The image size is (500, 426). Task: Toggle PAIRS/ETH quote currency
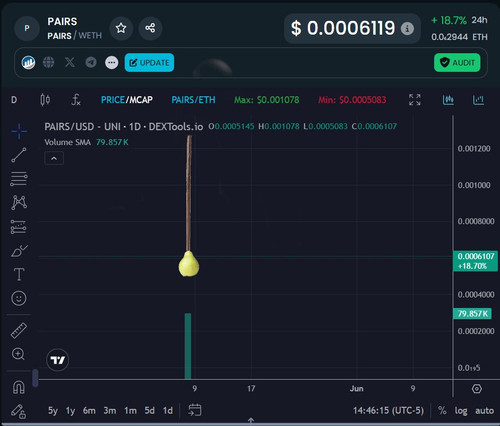(x=193, y=100)
